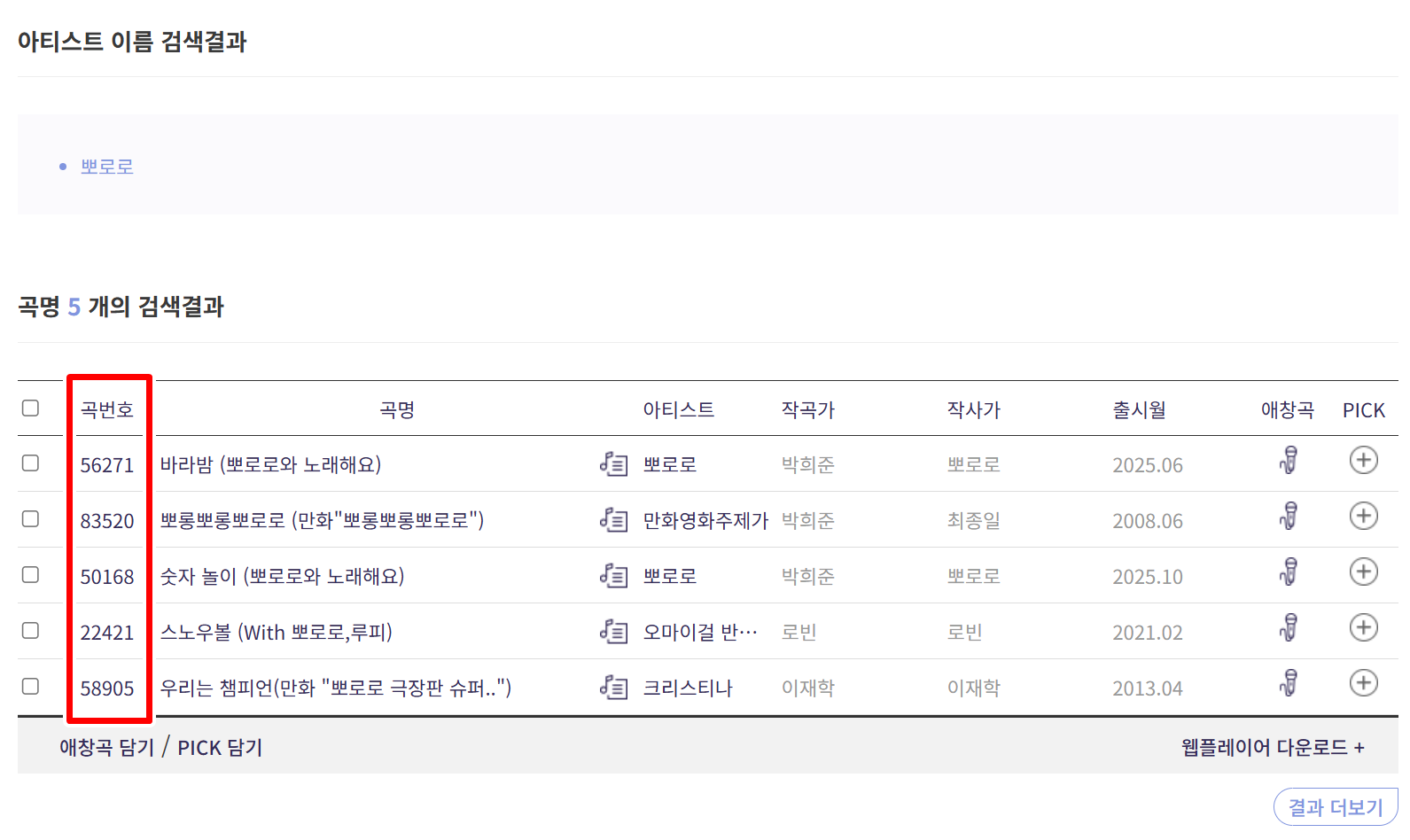Screen dimensions: 1410x840
Task: Click the 아티스트 column header
Action: (x=679, y=409)
